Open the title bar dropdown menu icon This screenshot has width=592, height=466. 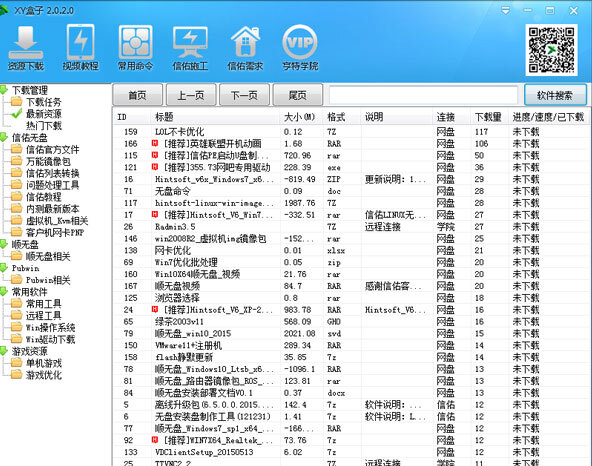(506, 11)
